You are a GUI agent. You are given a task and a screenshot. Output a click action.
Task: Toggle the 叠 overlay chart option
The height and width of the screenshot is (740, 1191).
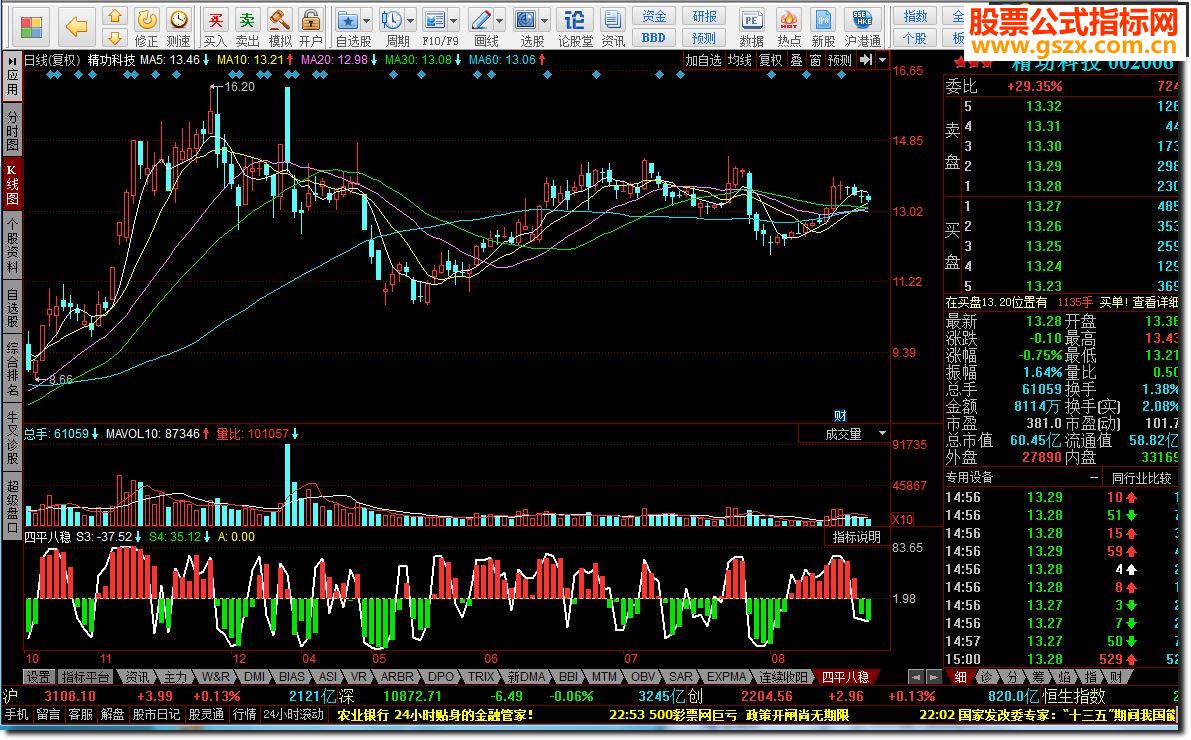(797, 60)
